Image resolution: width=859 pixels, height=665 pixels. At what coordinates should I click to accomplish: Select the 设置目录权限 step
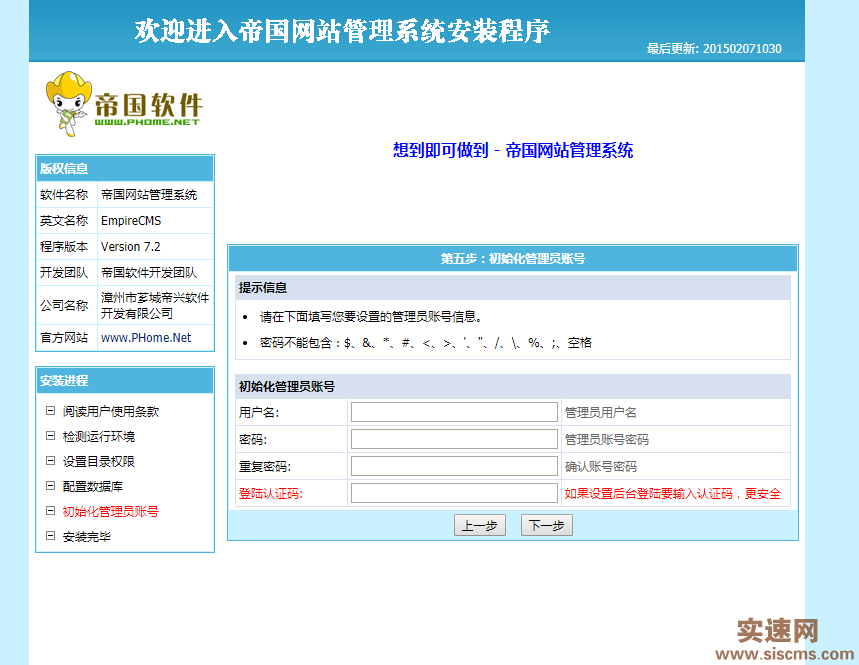pos(99,461)
